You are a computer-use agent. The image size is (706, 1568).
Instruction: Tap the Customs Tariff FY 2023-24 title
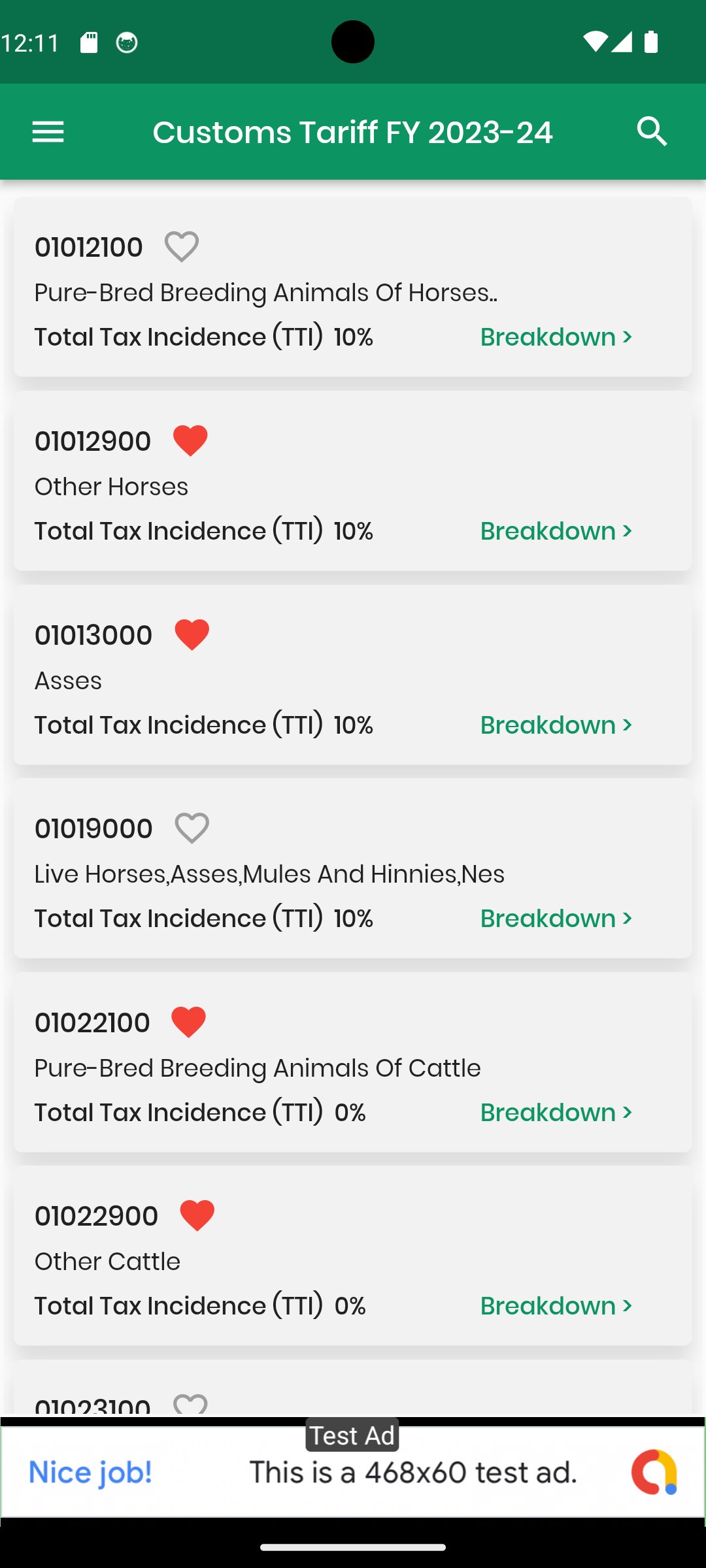[x=352, y=132]
